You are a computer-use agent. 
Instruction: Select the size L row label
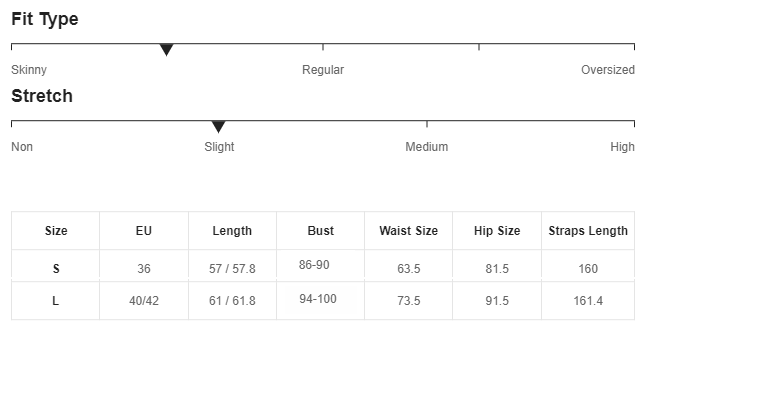(55, 301)
